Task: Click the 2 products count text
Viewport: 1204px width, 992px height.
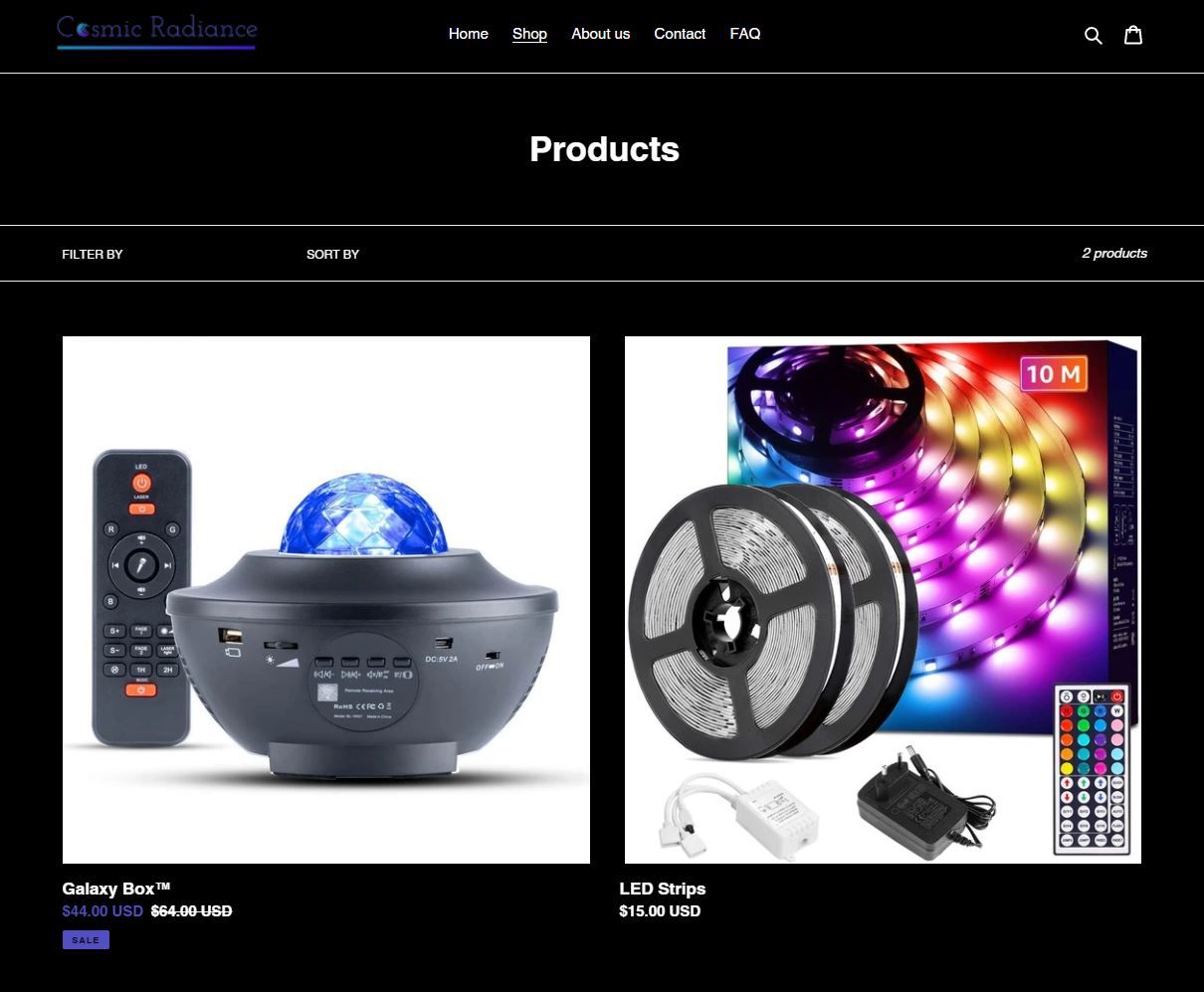Action: pos(1114,253)
